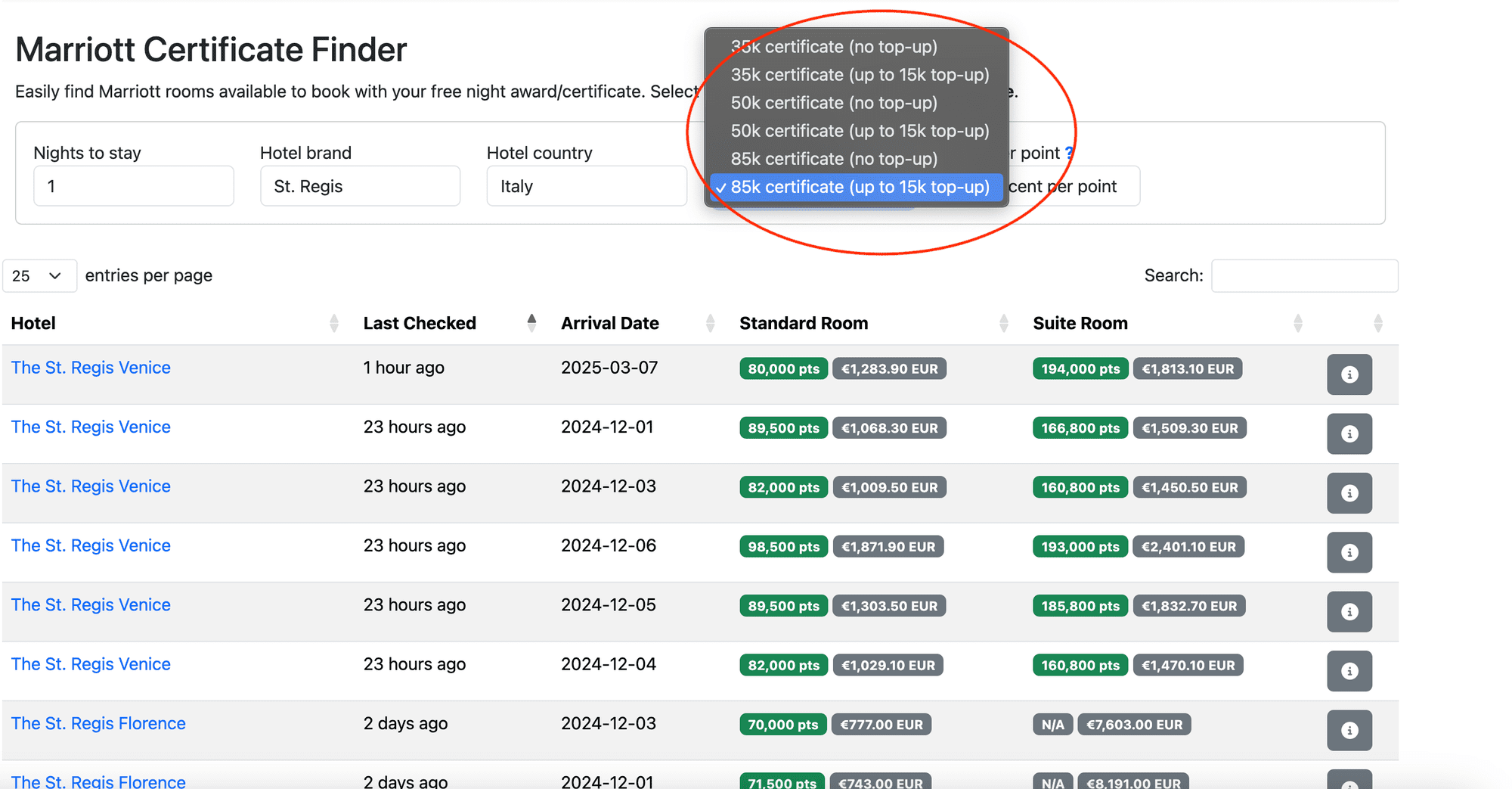Pick 85k certificate (no top-up) option

click(857, 159)
